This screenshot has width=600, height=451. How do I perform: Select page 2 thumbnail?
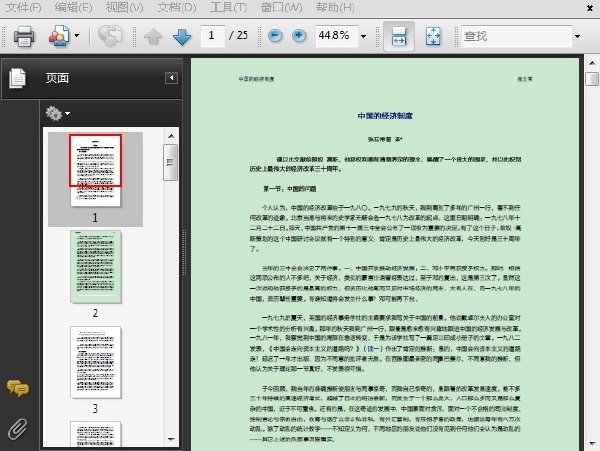pos(96,267)
